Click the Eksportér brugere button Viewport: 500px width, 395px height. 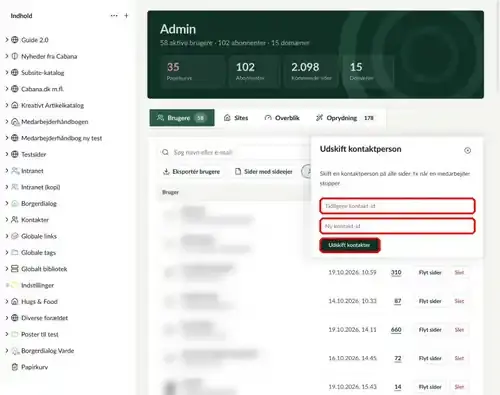tap(191, 172)
